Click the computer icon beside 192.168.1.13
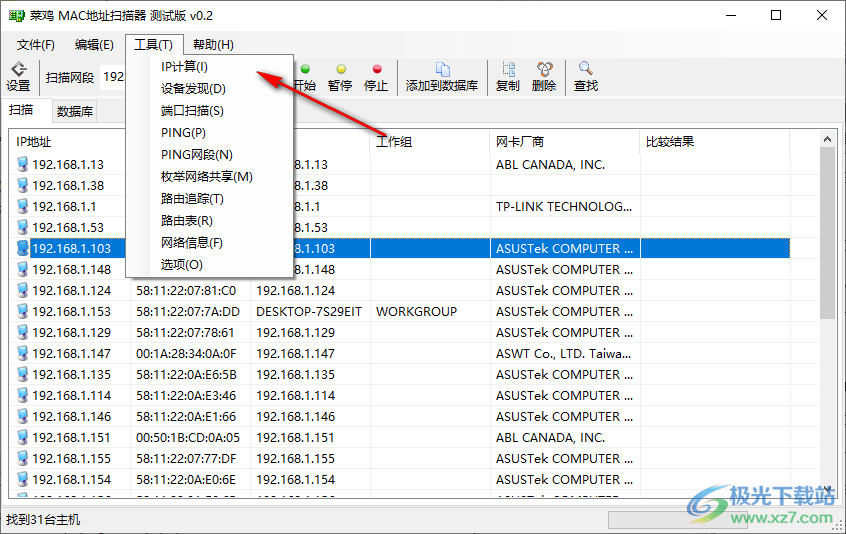Screen dimensions: 846x534 (x=21, y=164)
